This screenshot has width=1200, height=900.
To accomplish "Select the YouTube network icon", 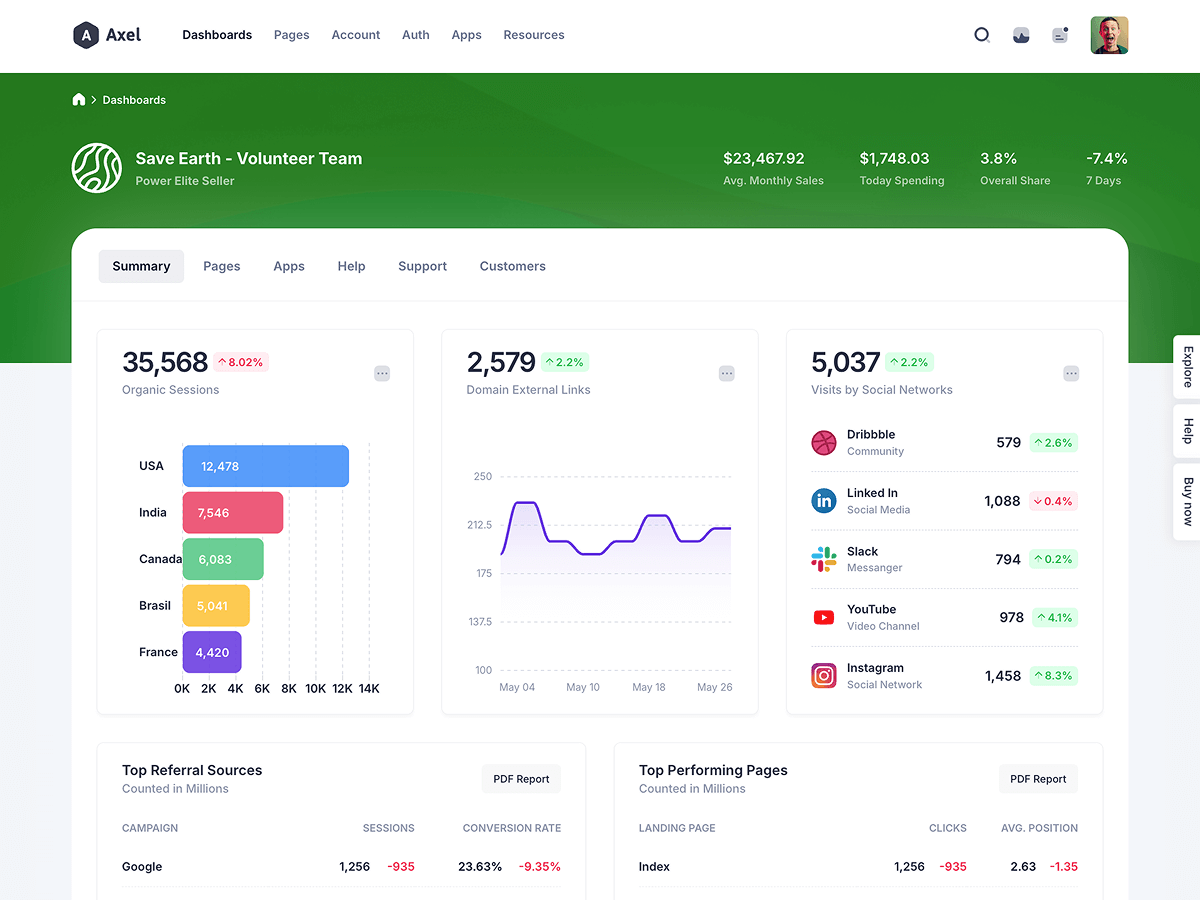I will pos(823,618).
